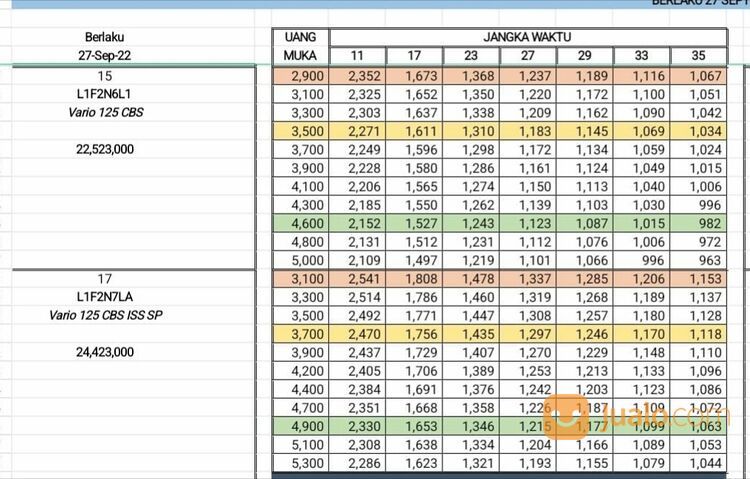
Task: Select the cell "1,350"
Action: coord(471,95)
